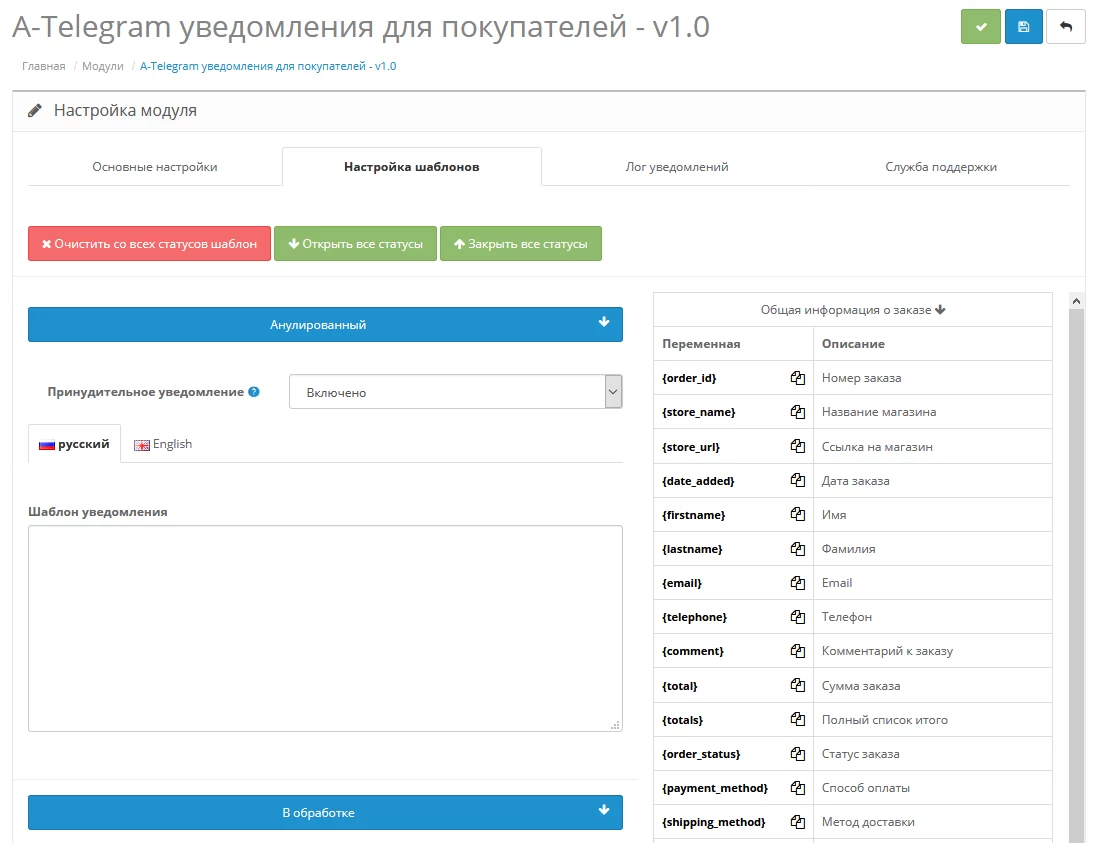The height and width of the screenshot is (843, 1094).
Task: Switch to the English language tab
Action: [163, 444]
